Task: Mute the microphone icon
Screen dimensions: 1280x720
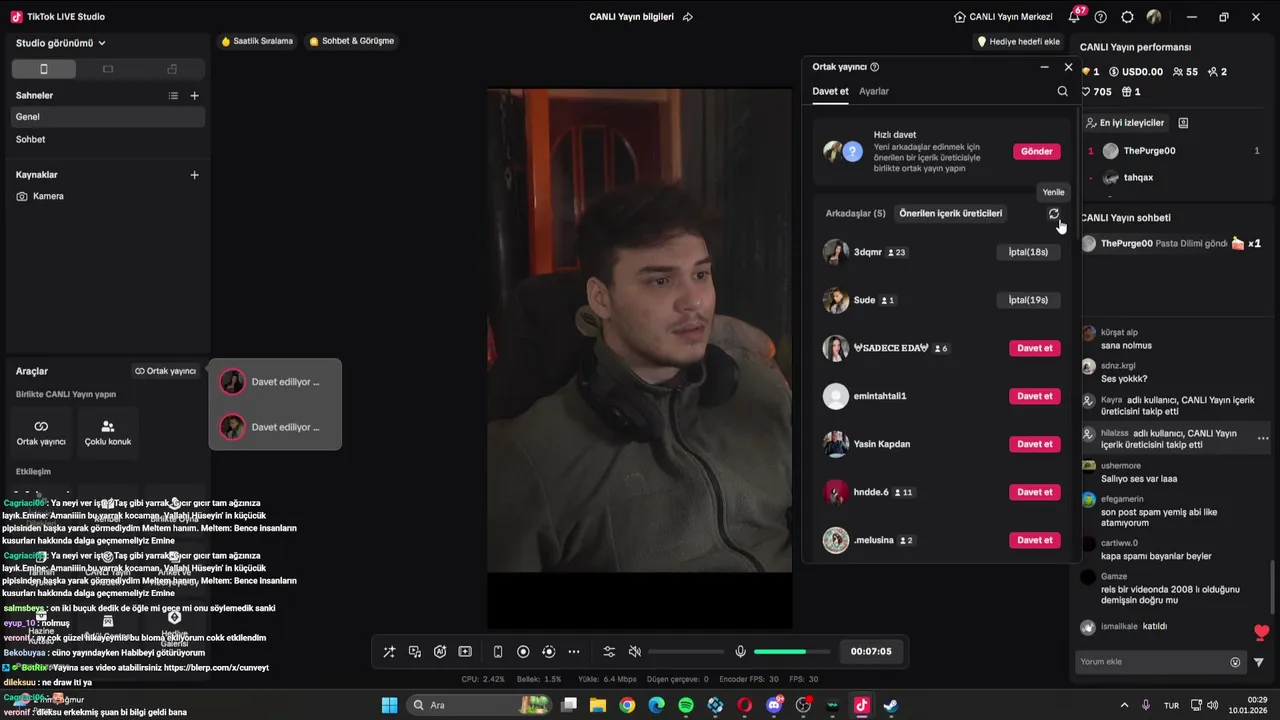Action: point(740,652)
